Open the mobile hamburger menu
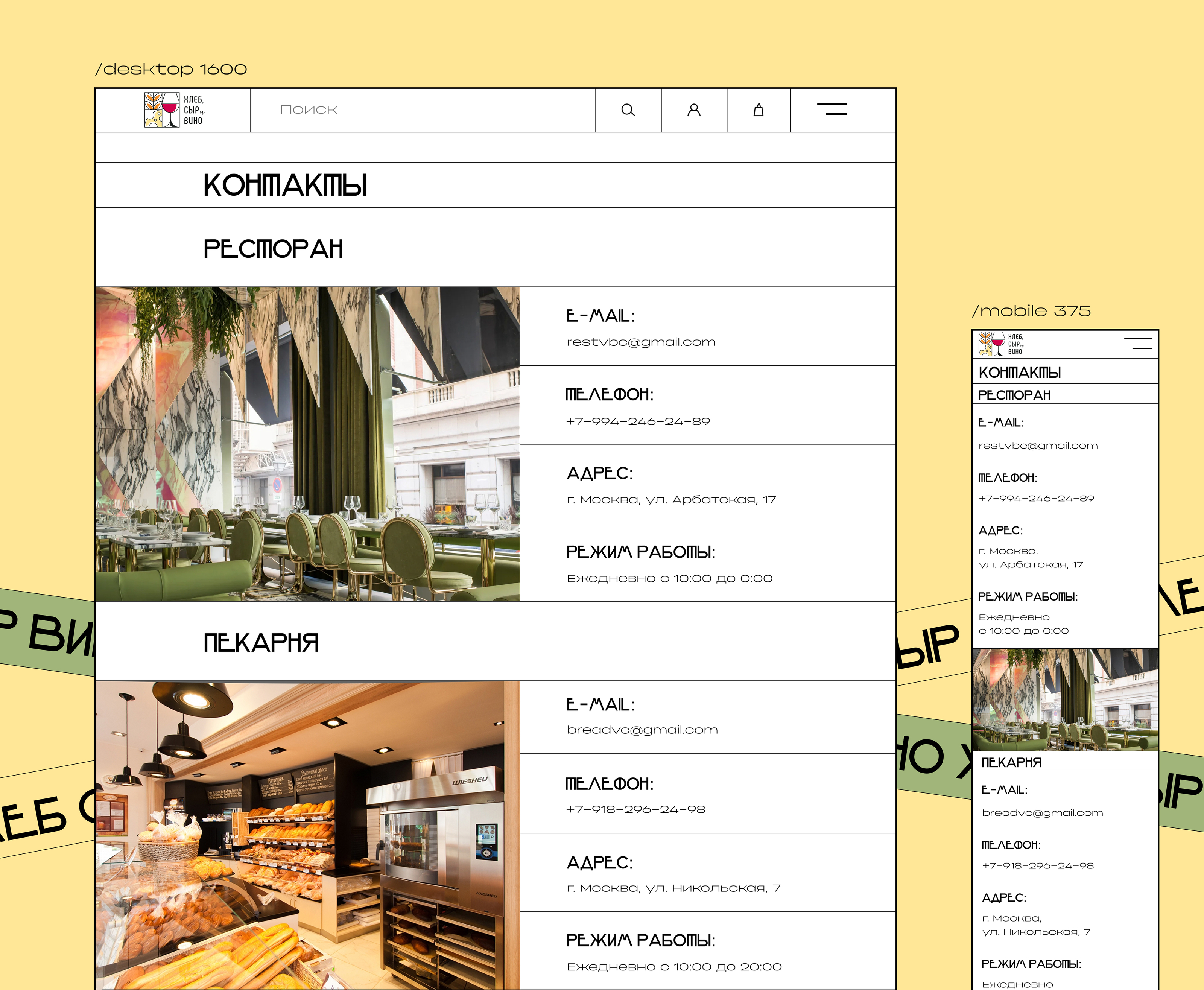Image resolution: width=1204 pixels, height=990 pixels. pos(1137,343)
